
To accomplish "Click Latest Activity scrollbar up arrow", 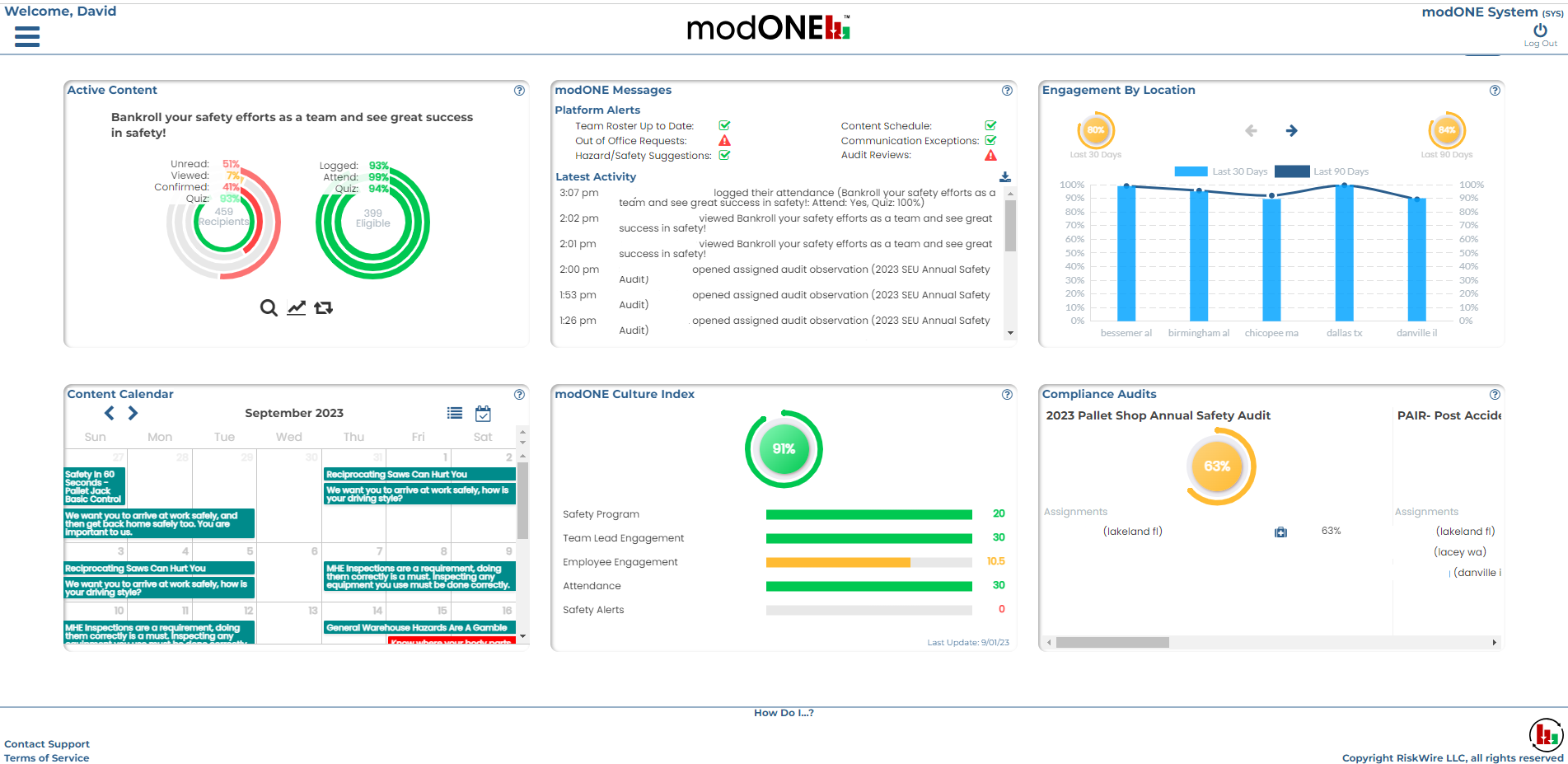I will coord(1010,193).
